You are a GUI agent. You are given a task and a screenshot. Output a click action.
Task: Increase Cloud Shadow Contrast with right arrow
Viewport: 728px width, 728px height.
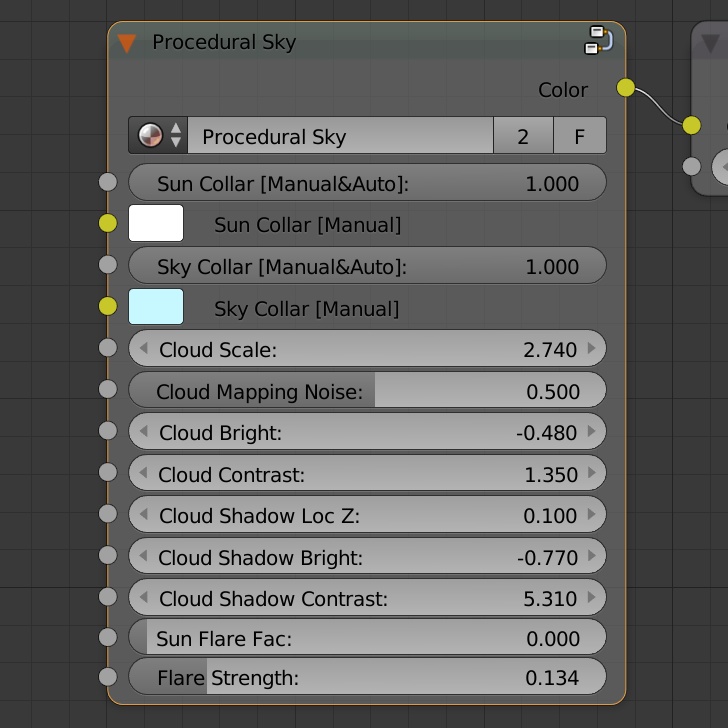tap(593, 599)
